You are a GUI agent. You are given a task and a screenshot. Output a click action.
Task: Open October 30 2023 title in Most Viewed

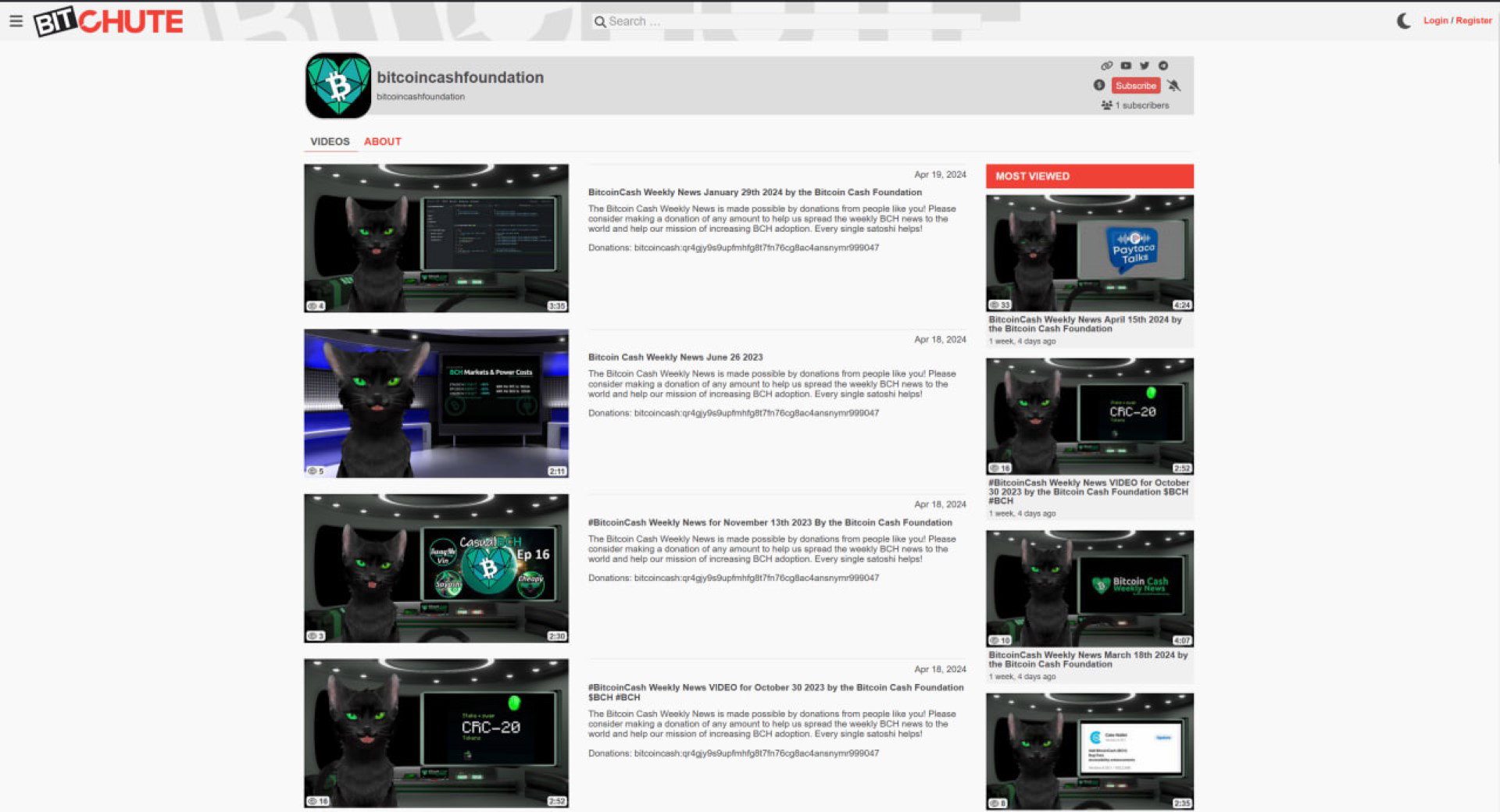click(1088, 492)
